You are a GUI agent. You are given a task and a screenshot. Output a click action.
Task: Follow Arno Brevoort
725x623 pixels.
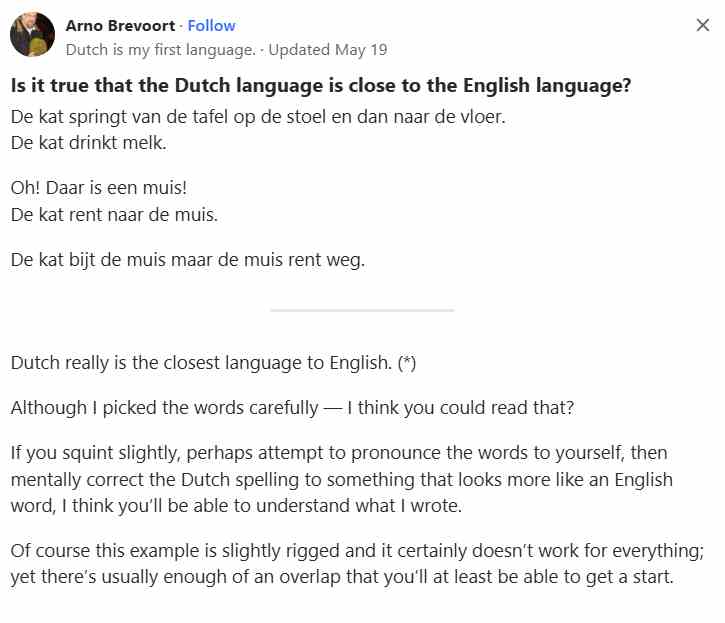point(211,25)
